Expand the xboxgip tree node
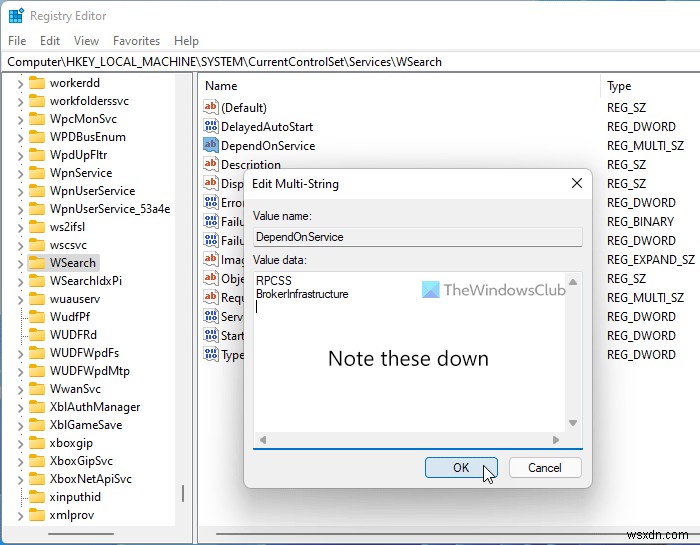This screenshot has height=545, width=700. 20,444
